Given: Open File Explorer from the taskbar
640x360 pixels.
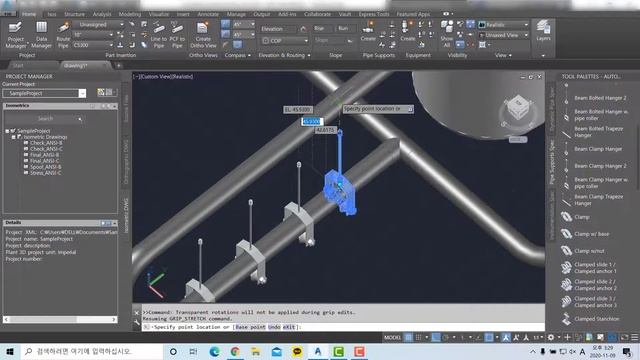Looking at the screenshot, I should point(256,351).
